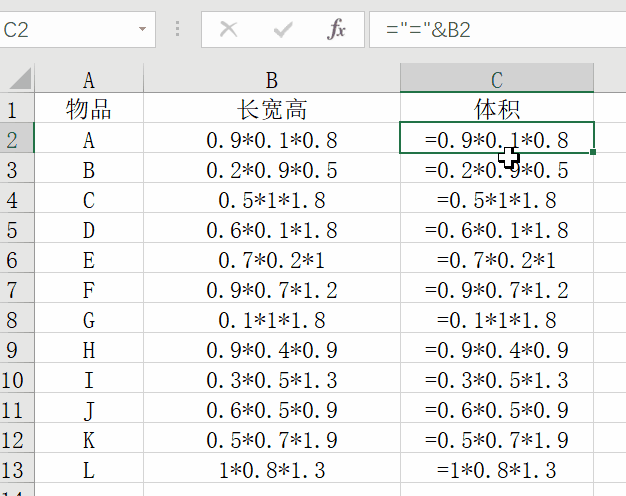Image resolution: width=626 pixels, height=496 pixels.
Task: Select cell C8 with =0.1*1*1.8
Action: 497,317
